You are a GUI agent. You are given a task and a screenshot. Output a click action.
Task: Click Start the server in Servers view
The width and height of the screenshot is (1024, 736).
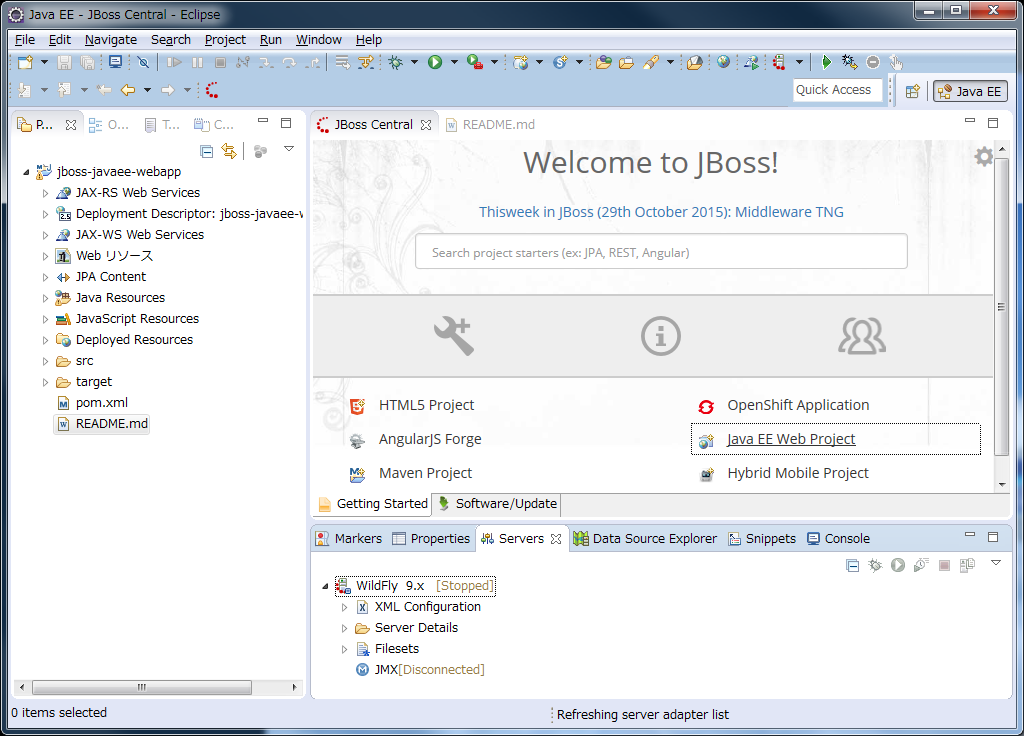pos(898,566)
